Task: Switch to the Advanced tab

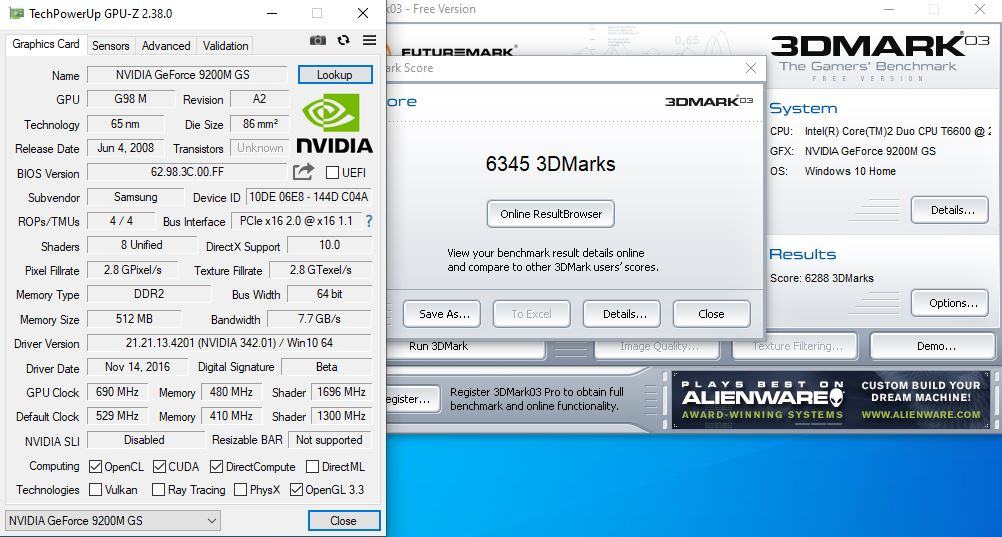Action: [x=166, y=46]
